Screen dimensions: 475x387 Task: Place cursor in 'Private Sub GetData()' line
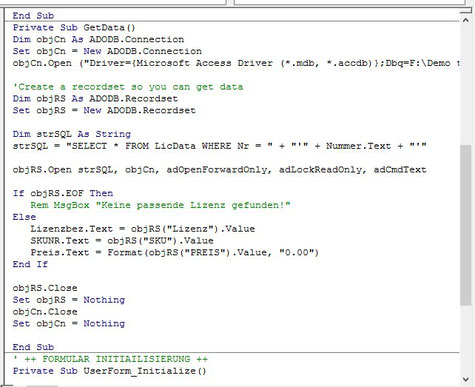[x=74, y=28]
